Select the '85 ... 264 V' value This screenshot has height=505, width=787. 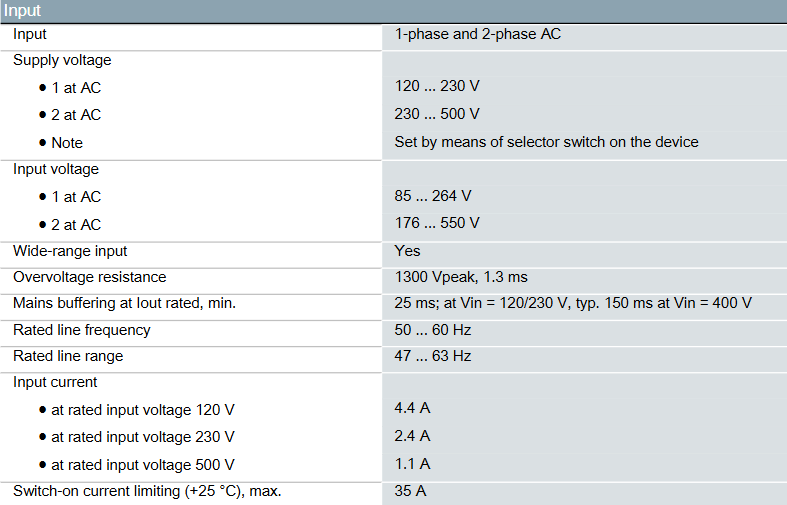tap(433, 196)
